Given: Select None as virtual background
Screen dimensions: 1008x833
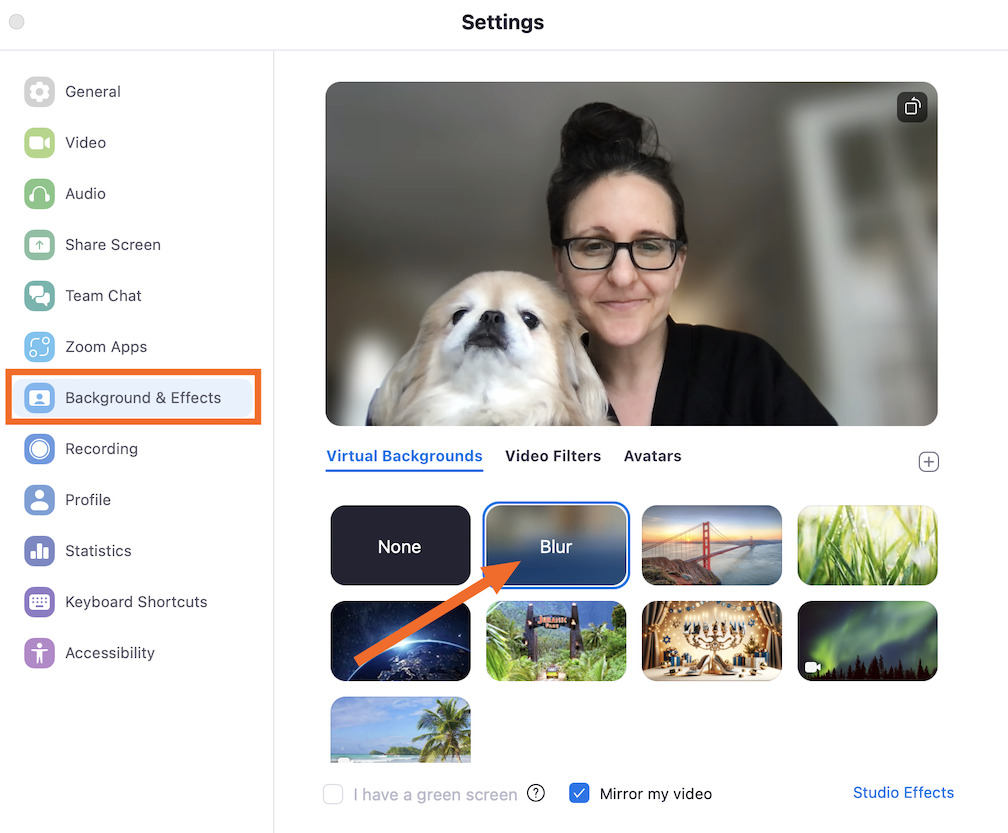Looking at the screenshot, I should [400, 545].
